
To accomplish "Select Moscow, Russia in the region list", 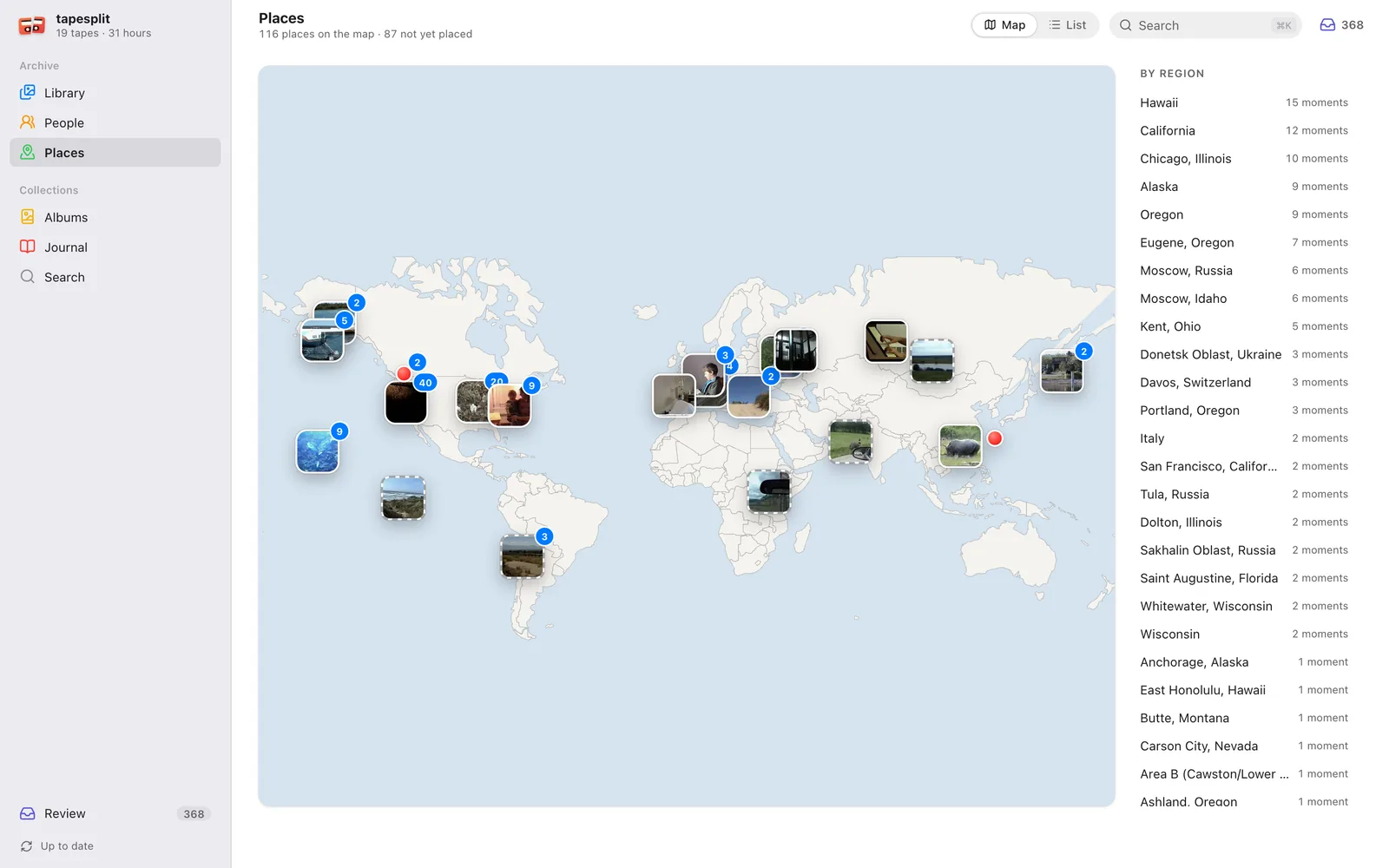I will pyautogui.click(x=1244, y=271).
